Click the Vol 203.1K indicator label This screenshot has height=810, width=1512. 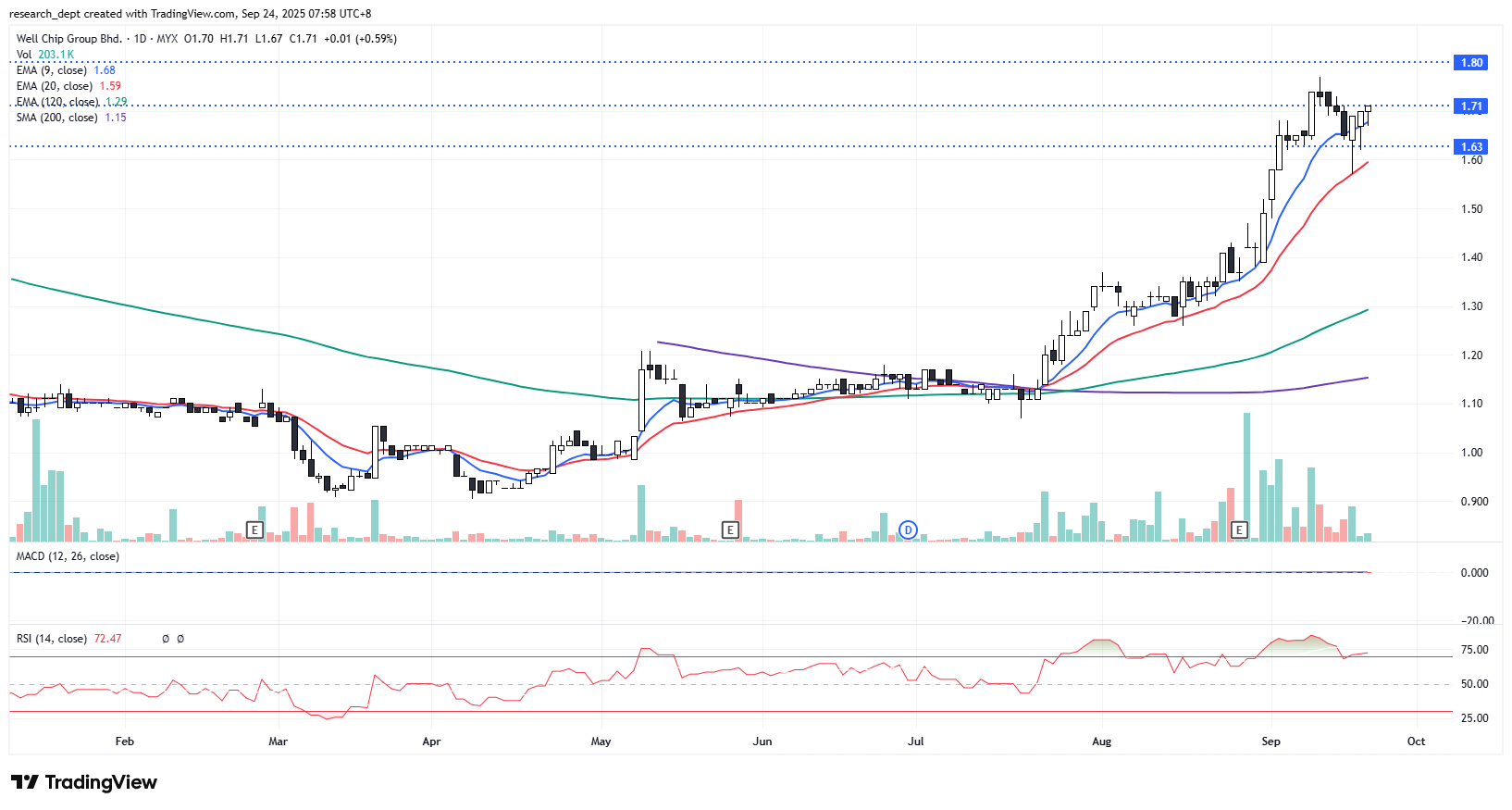click(44, 55)
